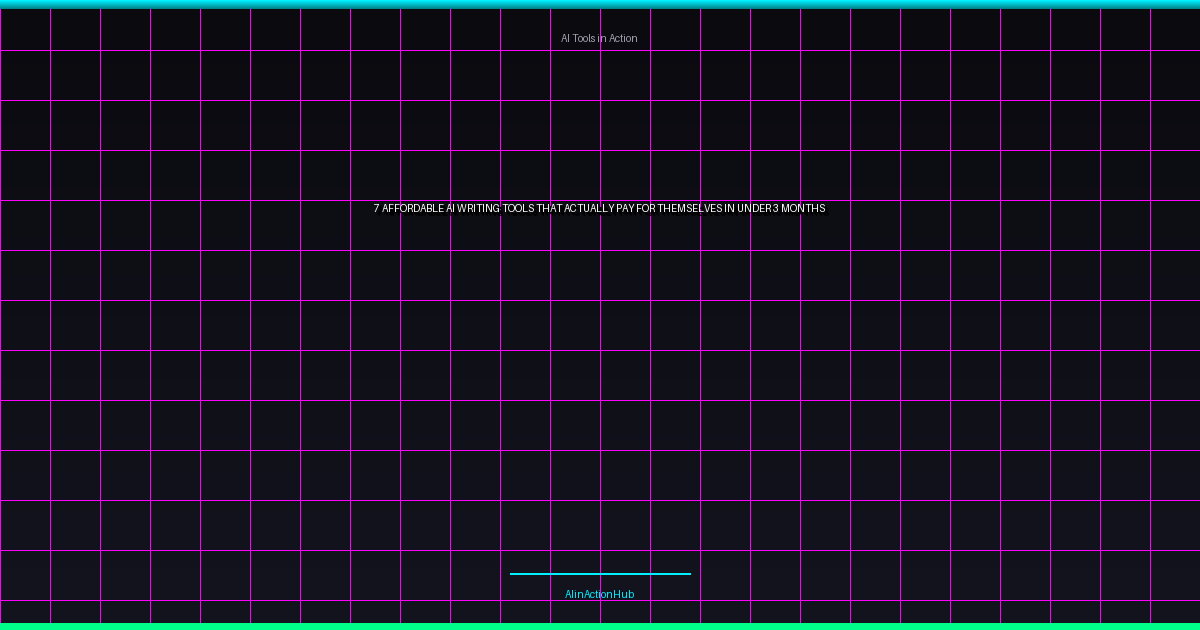Click the word 'Tools' in the top header
The height and width of the screenshot is (630, 1200).
tap(585, 38)
